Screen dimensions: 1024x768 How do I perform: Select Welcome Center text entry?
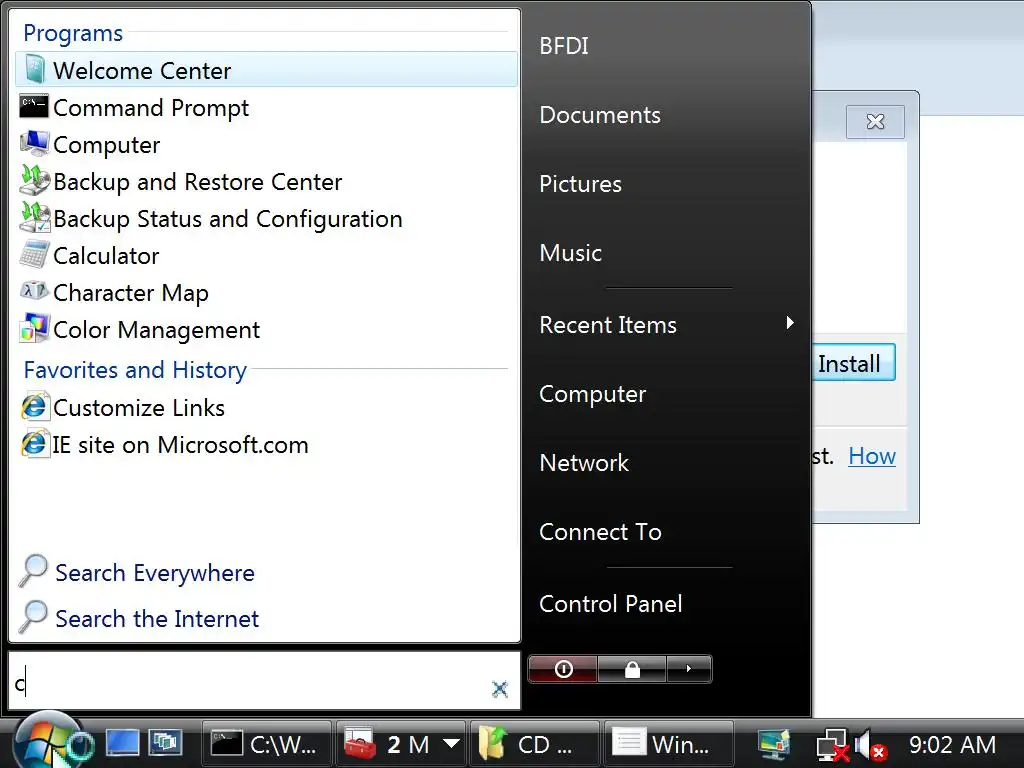tap(142, 71)
